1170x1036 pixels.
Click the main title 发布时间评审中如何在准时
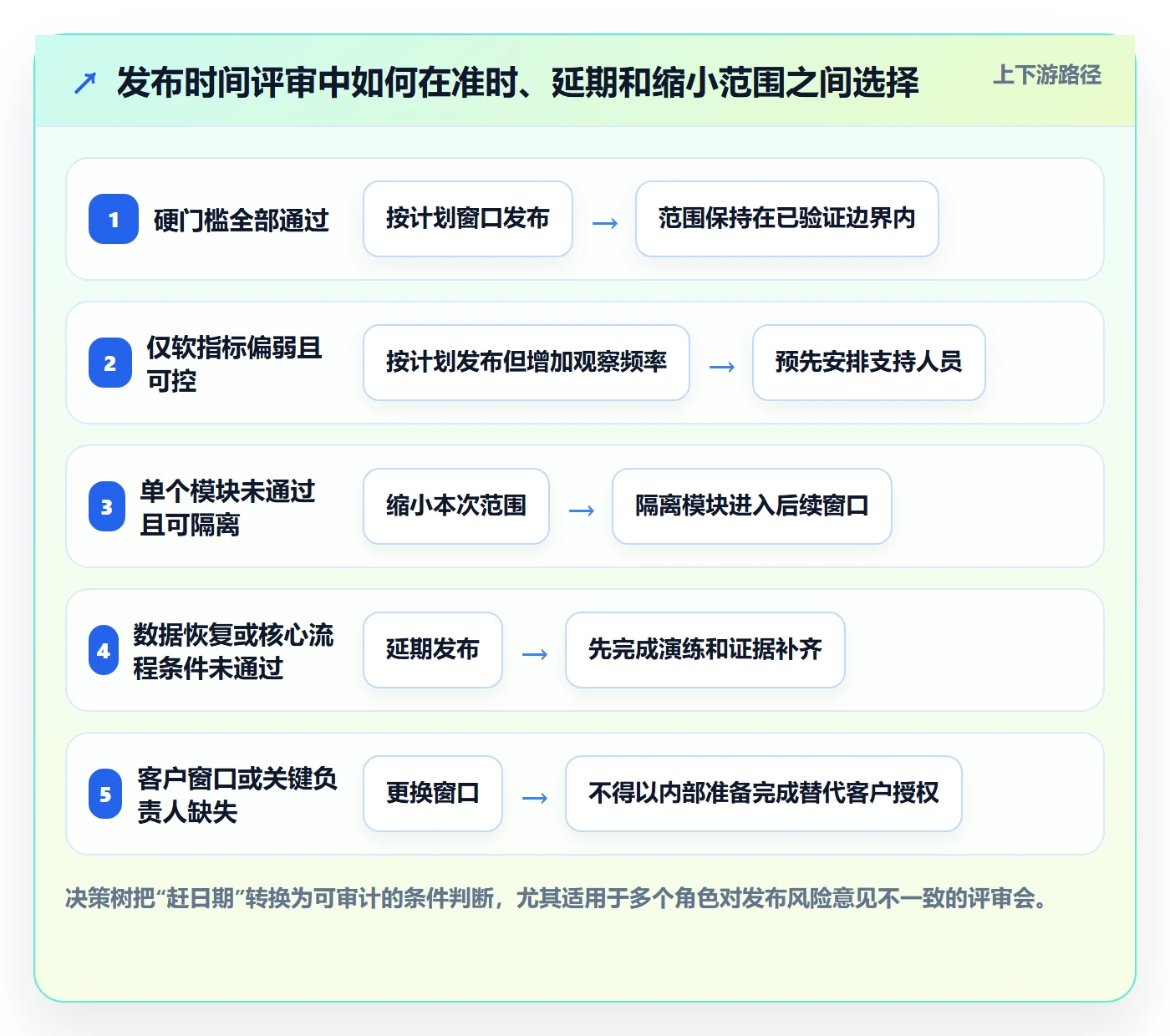pos(518,83)
